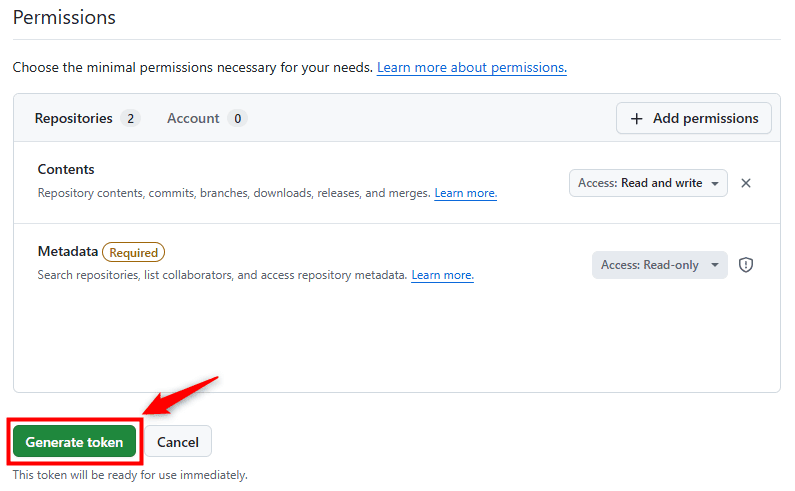Image resolution: width=795 pixels, height=491 pixels.
Task: Remove the Contents permission with the X icon
Action: [x=745, y=183]
